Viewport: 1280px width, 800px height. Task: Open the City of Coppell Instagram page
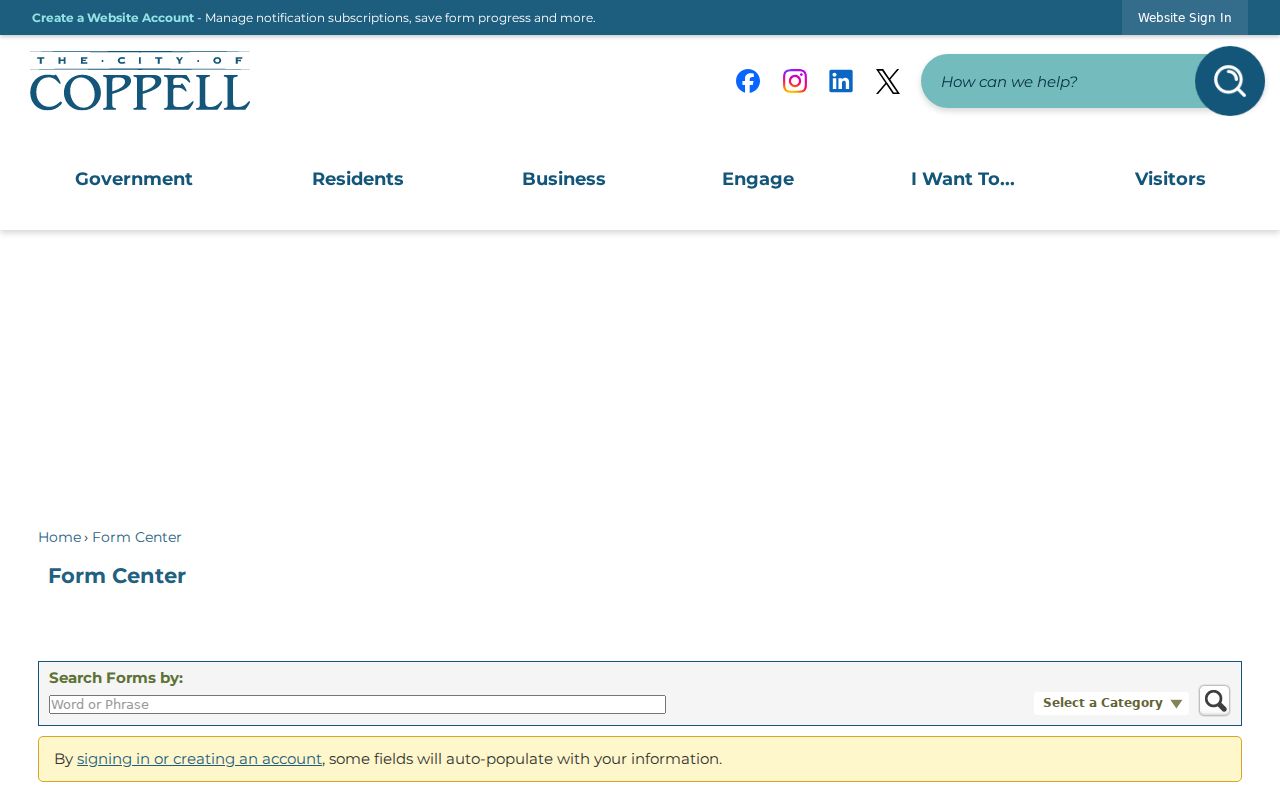pos(795,81)
